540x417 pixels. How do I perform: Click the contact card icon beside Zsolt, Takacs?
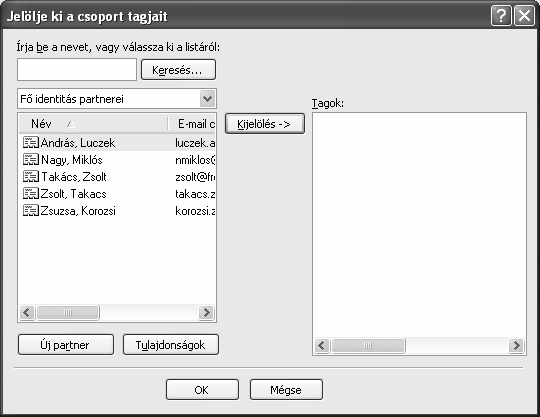[x=31, y=194]
